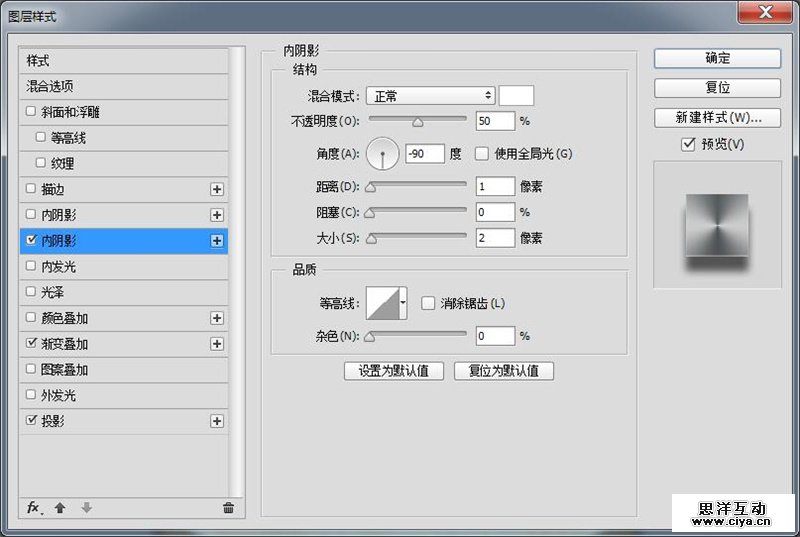The width and height of the screenshot is (800, 537).
Task: Select the 内发光 list item
Action: pos(58,267)
